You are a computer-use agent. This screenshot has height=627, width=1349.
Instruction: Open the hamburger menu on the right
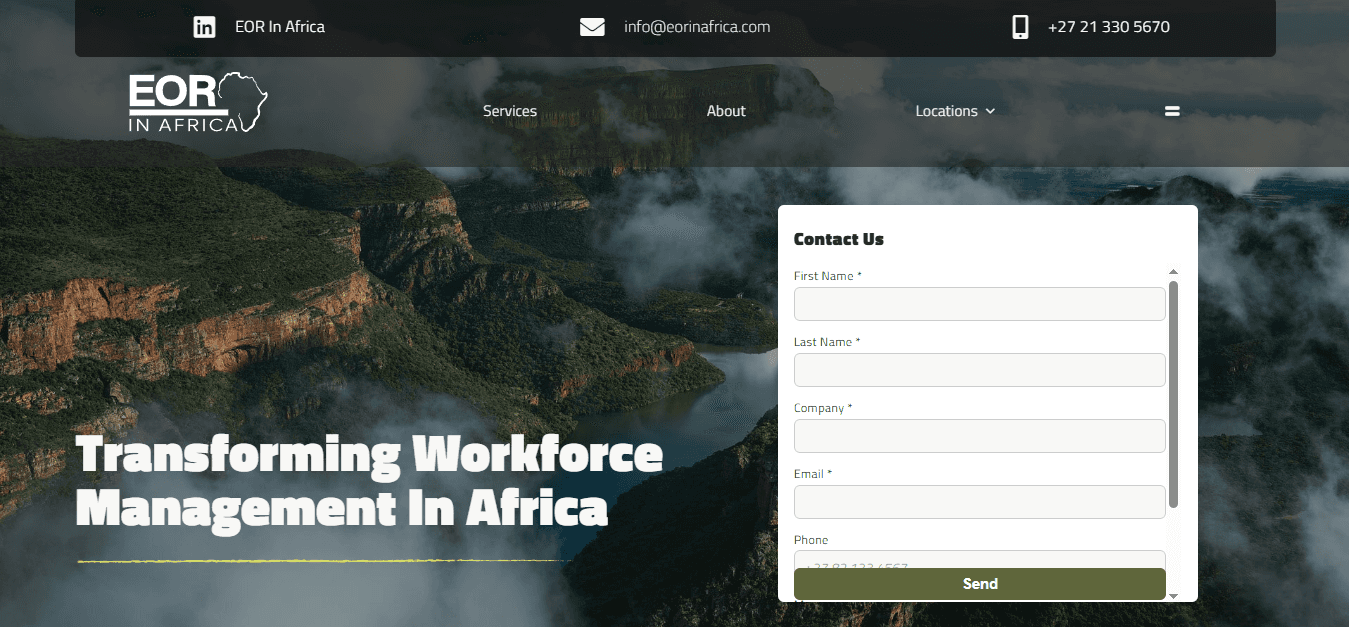point(1171,110)
